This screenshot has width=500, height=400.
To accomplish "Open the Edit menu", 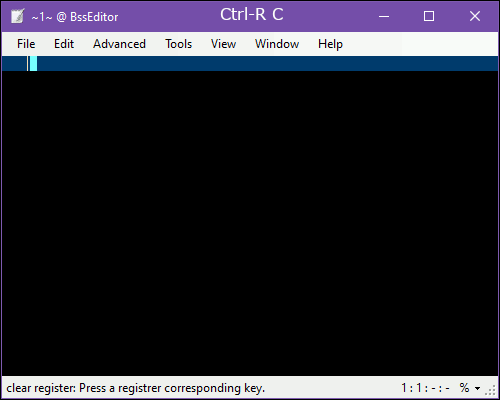I will (x=64, y=44).
